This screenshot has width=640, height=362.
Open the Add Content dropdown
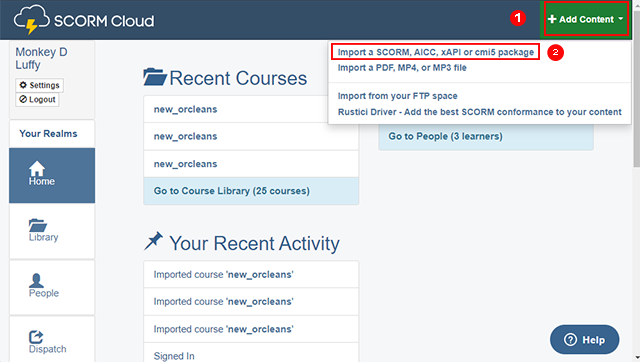(586, 19)
